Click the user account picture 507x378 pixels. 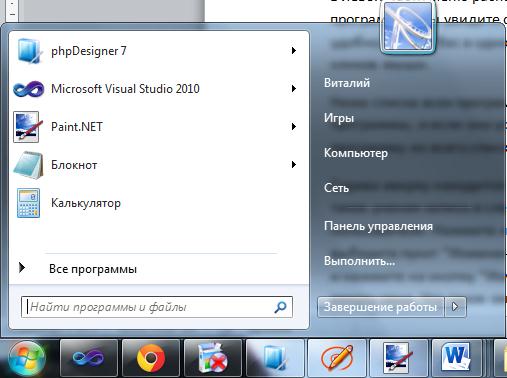tap(408, 27)
